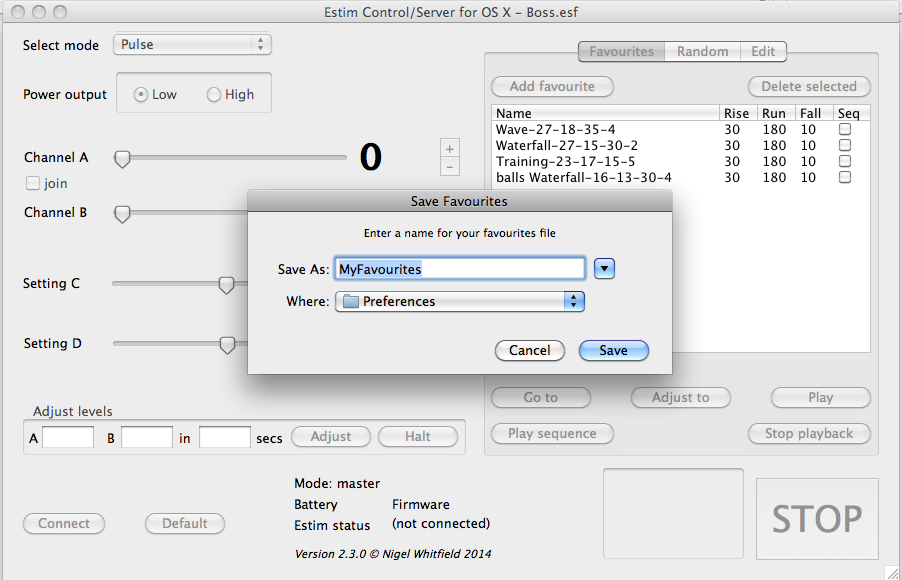Click the minus decrement button

tap(450, 167)
